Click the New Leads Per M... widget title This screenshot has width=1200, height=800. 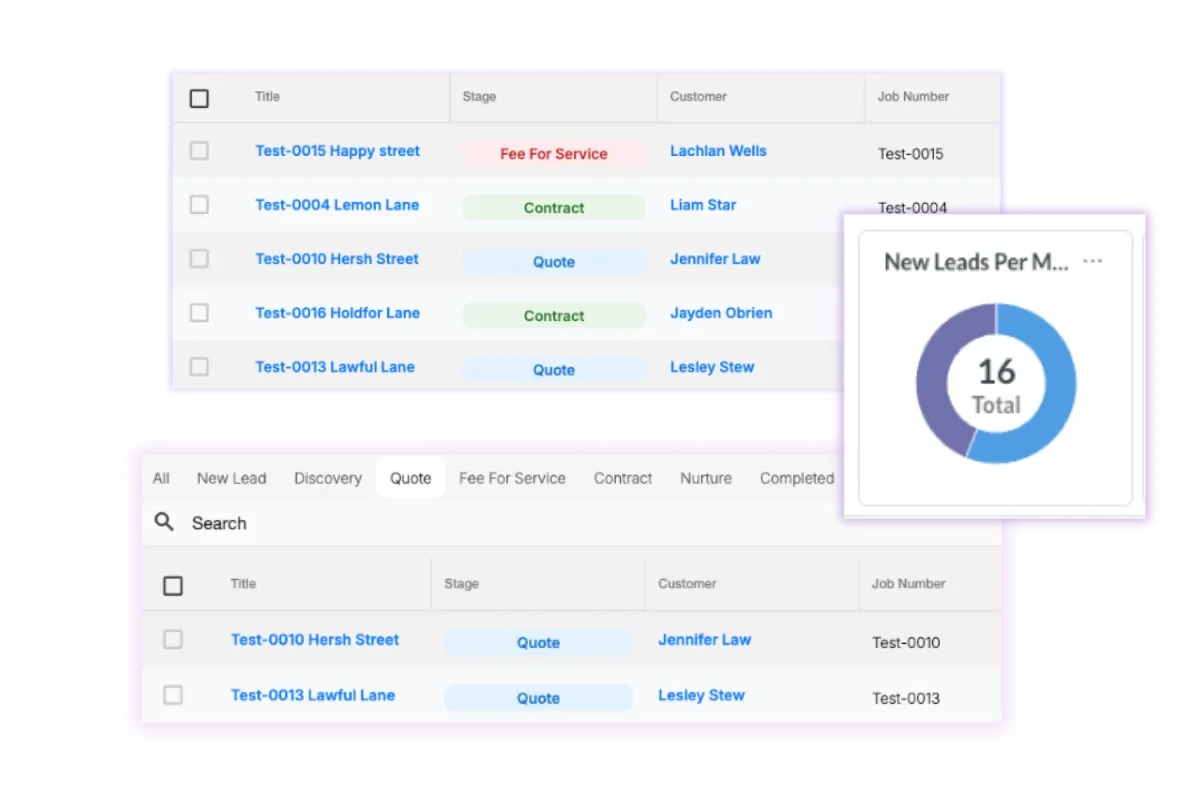[976, 262]
